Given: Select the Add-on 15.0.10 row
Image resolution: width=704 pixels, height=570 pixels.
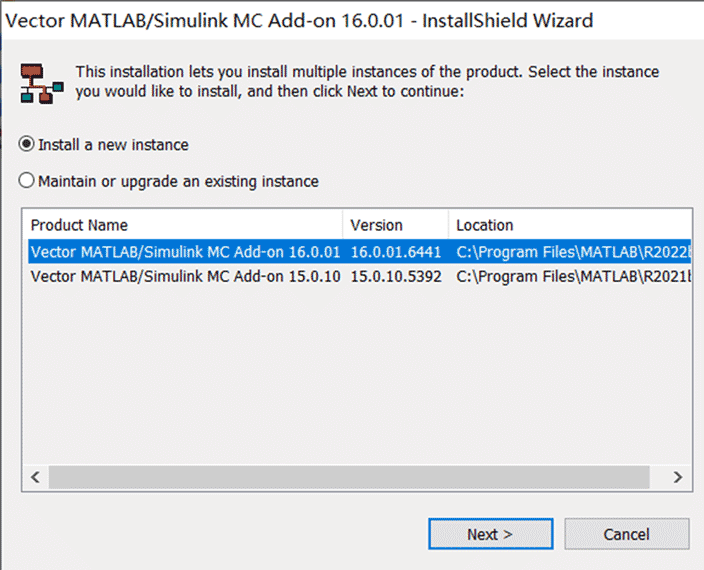Looking at the screenshot, I should pos(359,276).
